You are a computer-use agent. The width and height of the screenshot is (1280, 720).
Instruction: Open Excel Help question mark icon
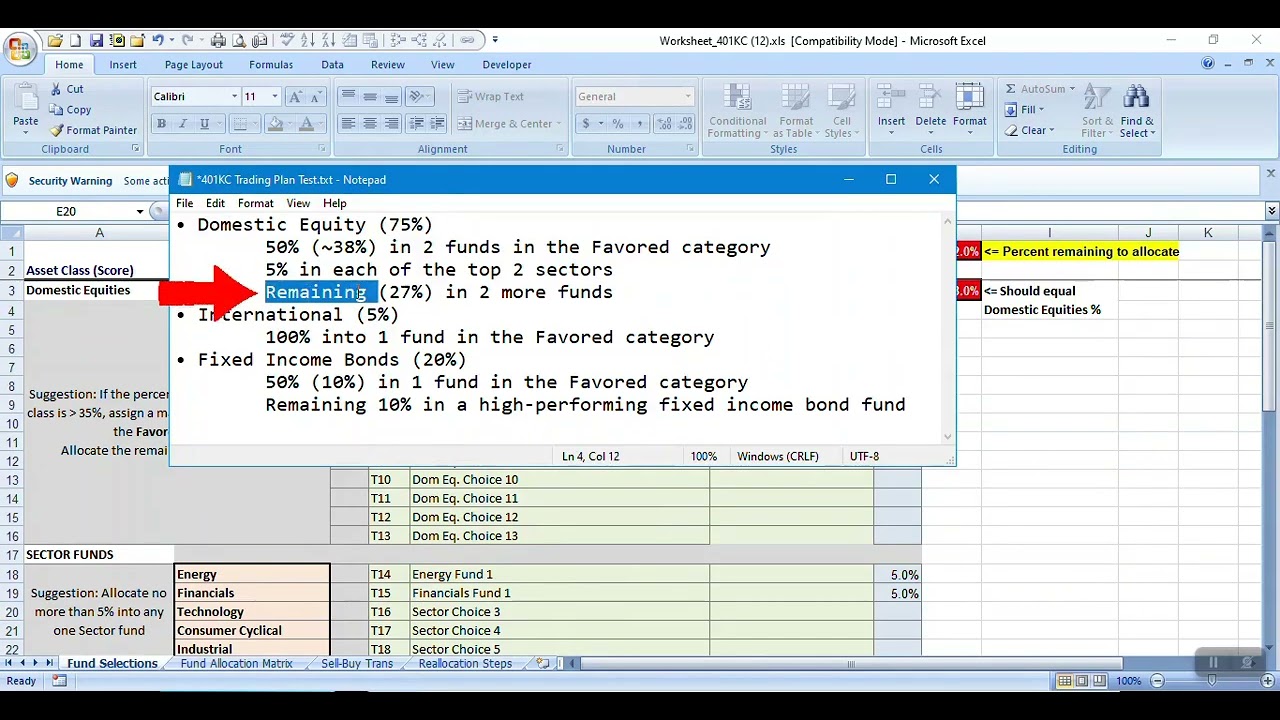point(1208,63)
